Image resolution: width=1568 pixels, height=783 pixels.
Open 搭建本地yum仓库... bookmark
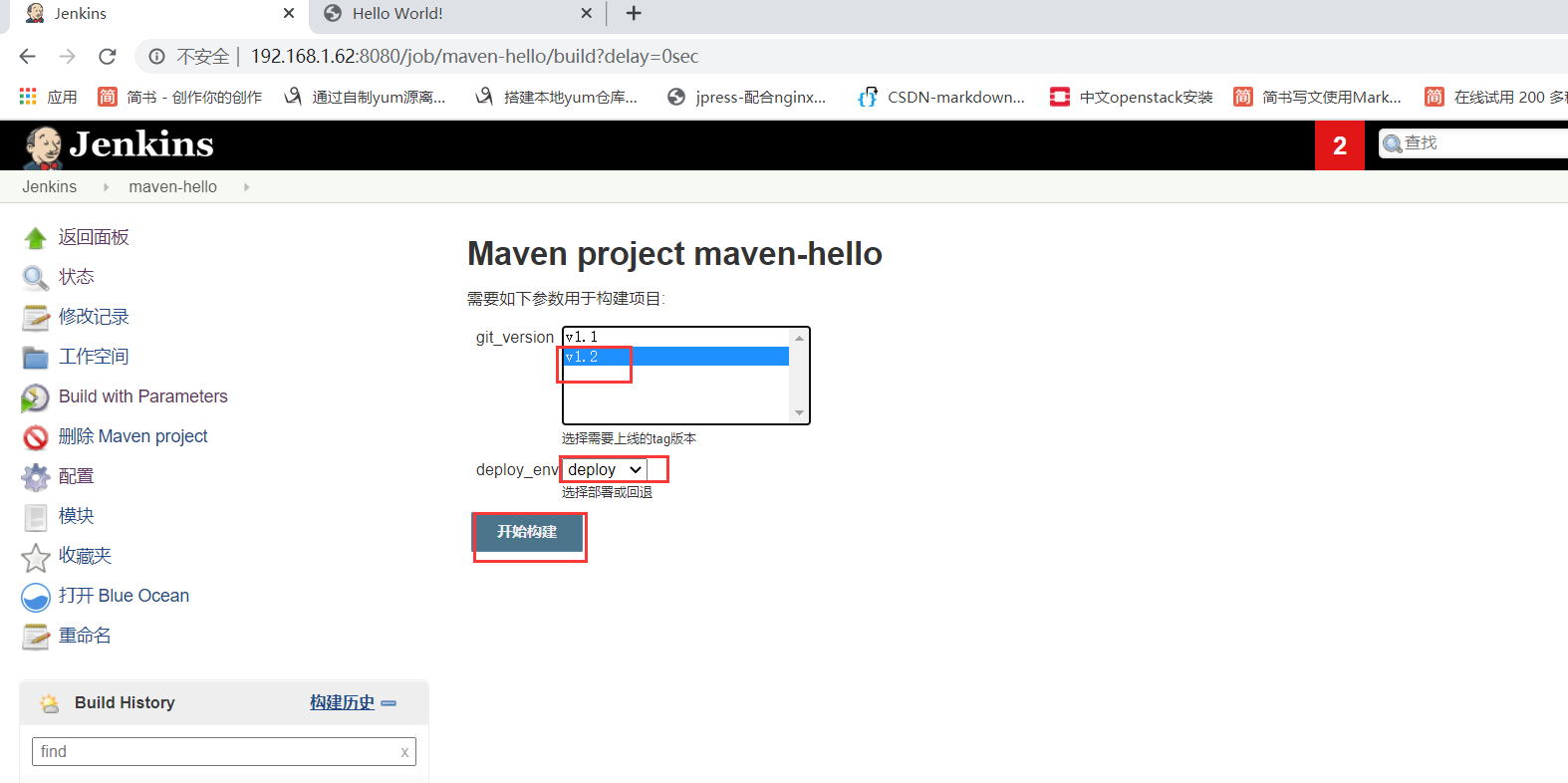click(557, 97)
